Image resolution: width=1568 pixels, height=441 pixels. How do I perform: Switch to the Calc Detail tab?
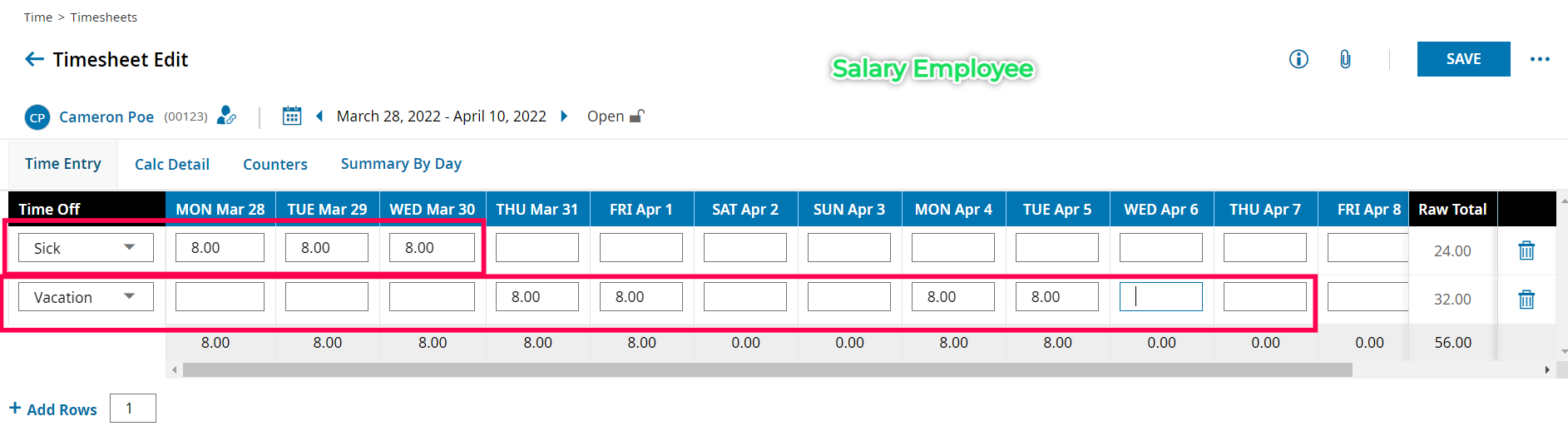(172, 165)
